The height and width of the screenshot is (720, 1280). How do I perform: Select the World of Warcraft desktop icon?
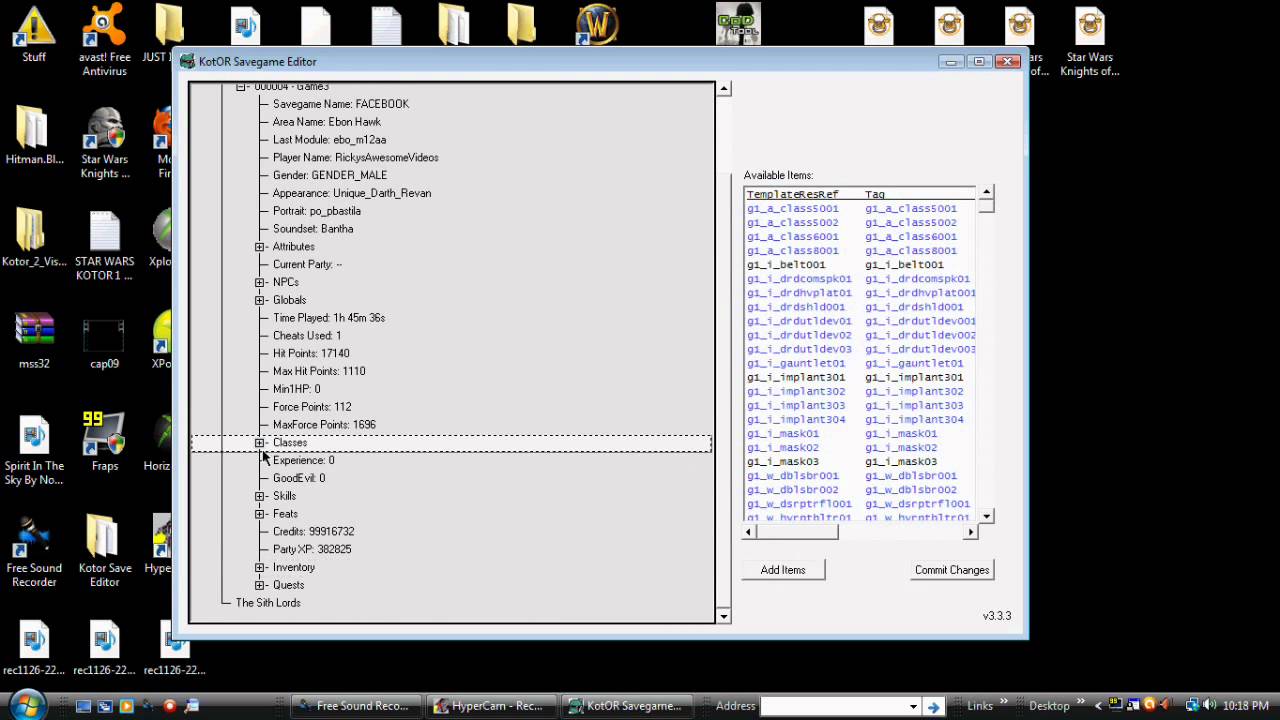597,25
